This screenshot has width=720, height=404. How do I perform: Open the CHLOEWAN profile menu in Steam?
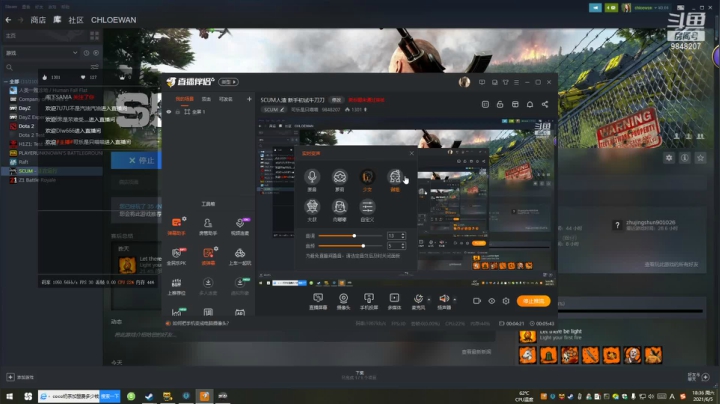coord(113,20)
